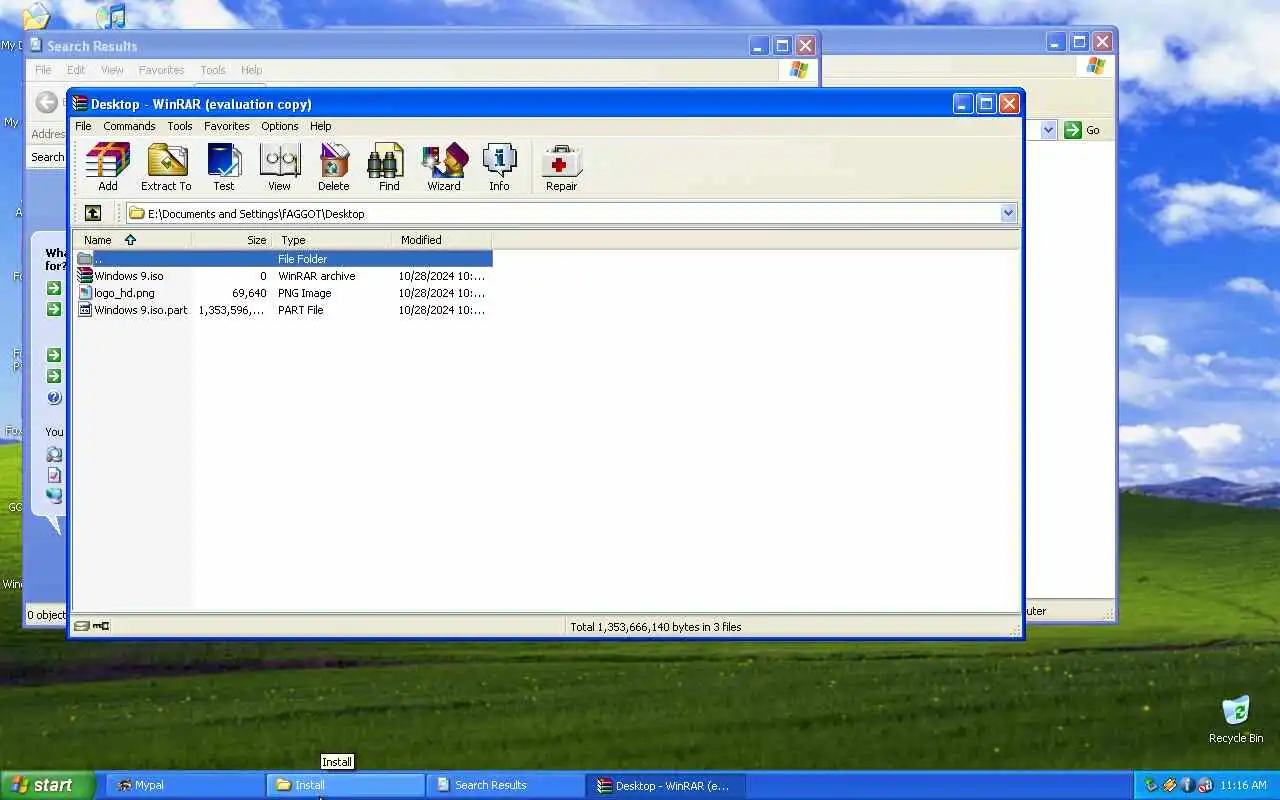Open the WinRAR Favorites menu

pos(227,126)
